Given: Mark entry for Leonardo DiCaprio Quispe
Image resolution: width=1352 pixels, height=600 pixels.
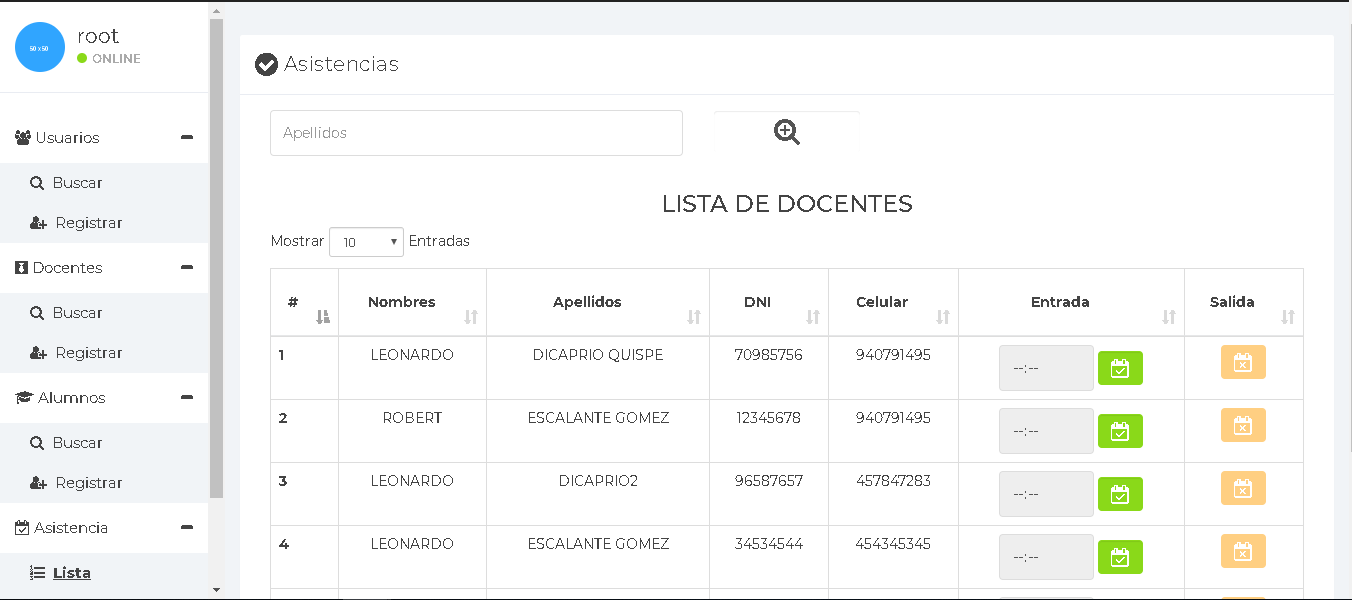Looking at the screenshot, I should [x=1120, y=368].
